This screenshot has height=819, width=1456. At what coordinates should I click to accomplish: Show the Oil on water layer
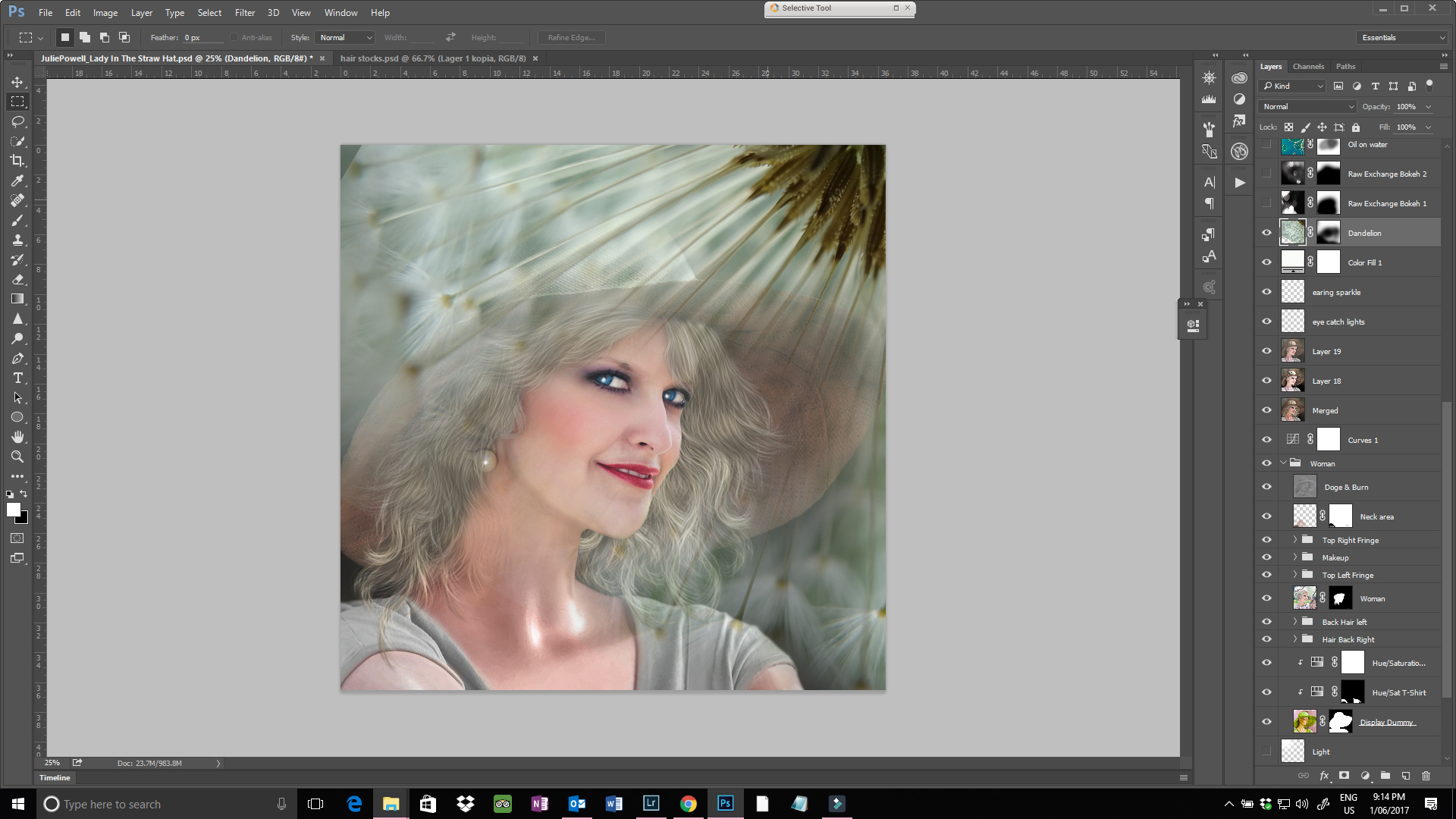[1266, 144]
